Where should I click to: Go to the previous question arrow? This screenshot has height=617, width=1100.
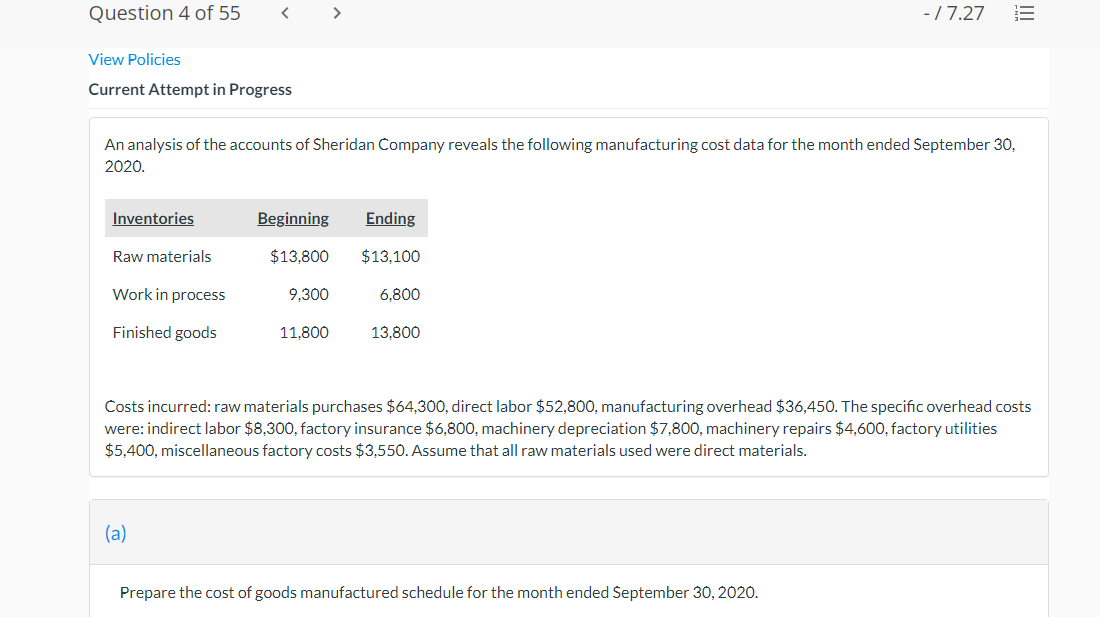(284, 14)
